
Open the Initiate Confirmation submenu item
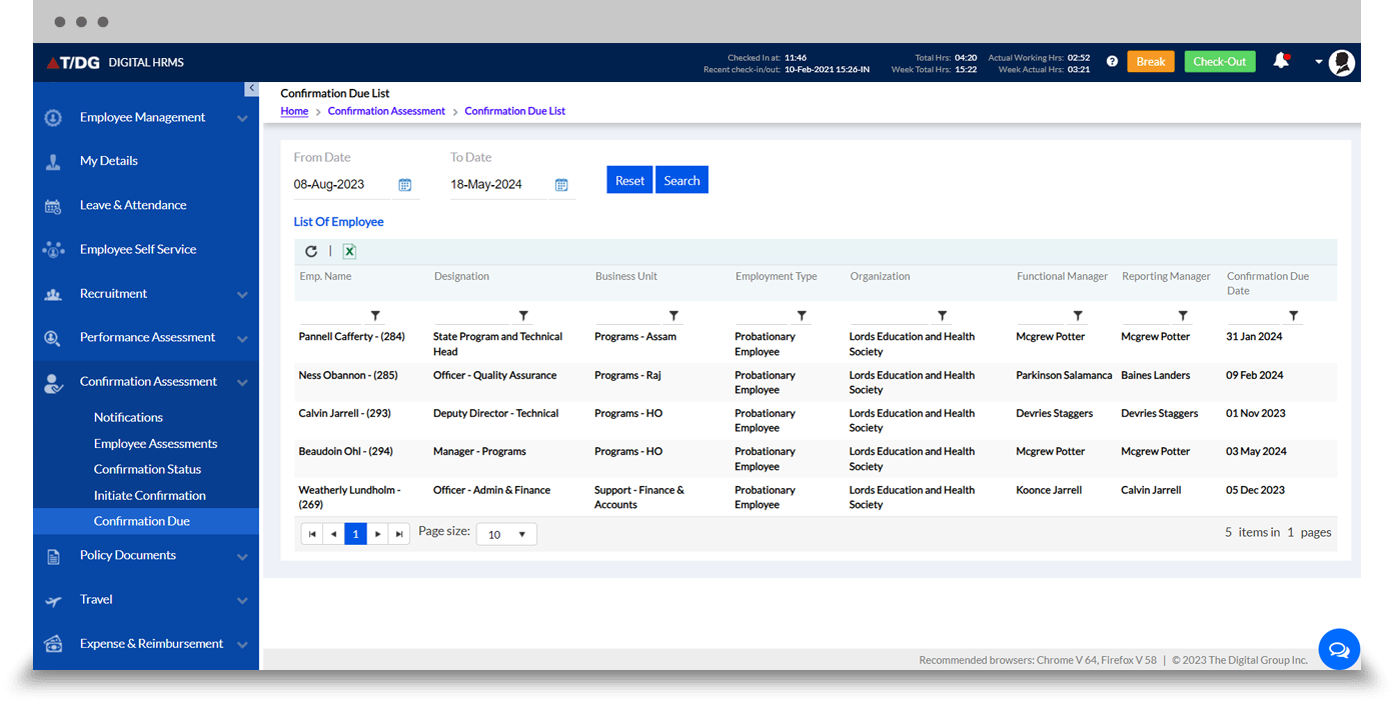(x=150, y=495)
